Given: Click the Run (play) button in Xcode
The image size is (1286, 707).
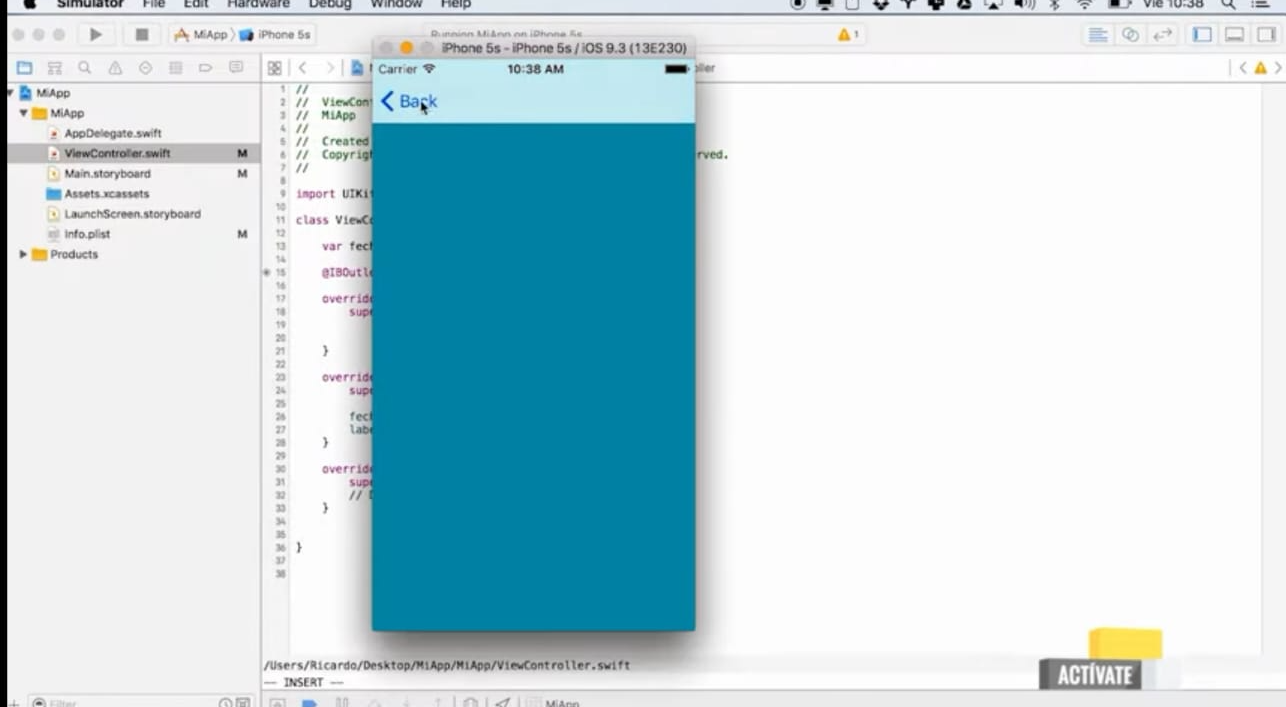Looking at the screenshot, I should (96, 34).
